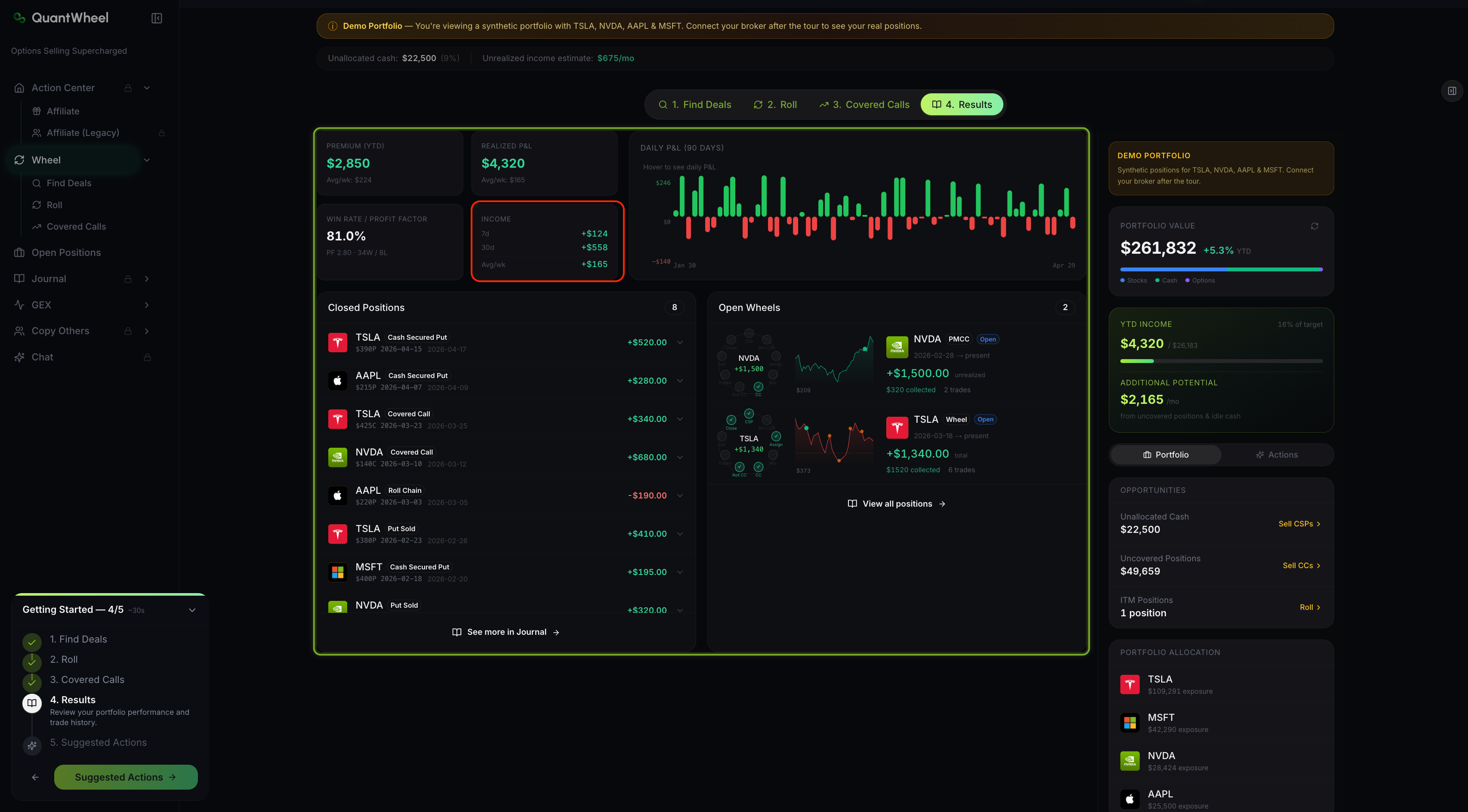This screenshot has width=1468, height=812.
Task: Expand the Action Center chevron
Action: (147, 88)
